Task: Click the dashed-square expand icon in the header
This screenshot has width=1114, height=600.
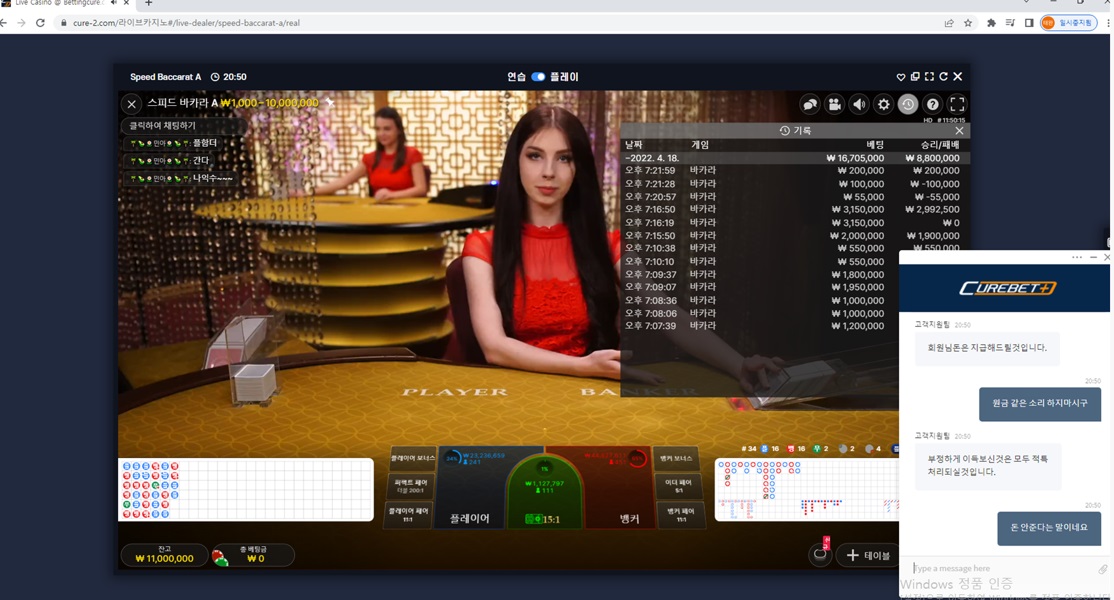Action: [x=929, y=77]
